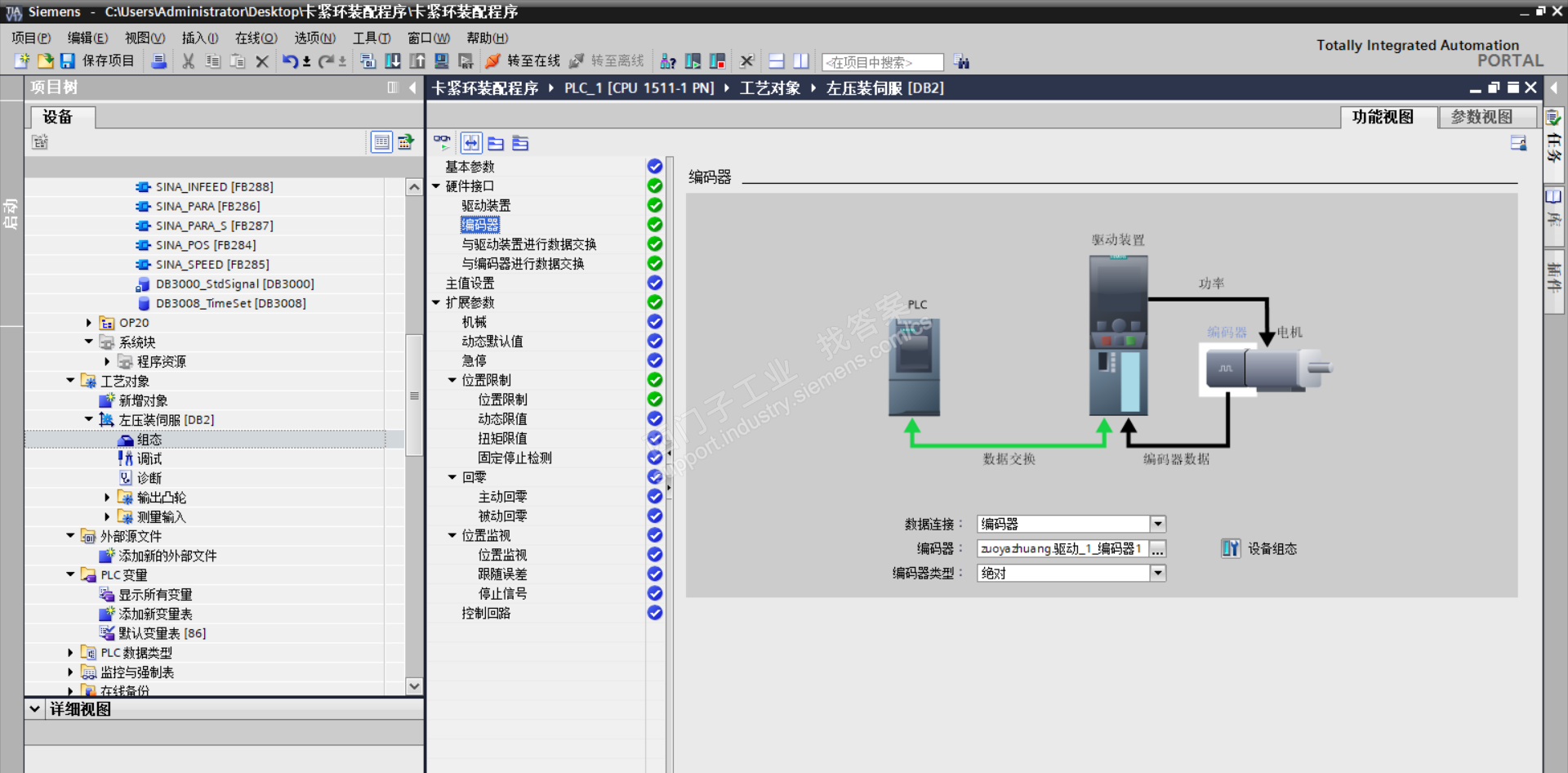Image resolution: width=1568 pixels, height=773 pixels.
Task: Click the browse button beside 编码器 field
Action: pos(1158,548)
